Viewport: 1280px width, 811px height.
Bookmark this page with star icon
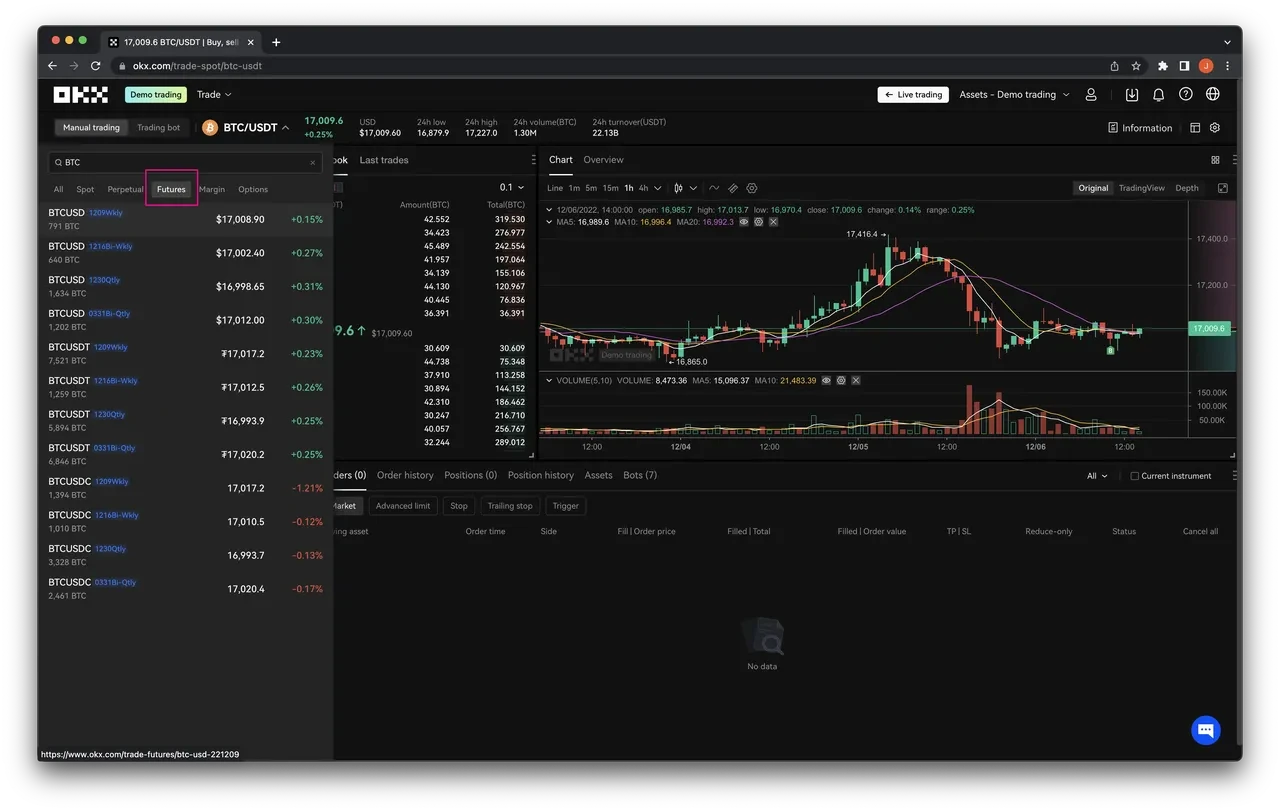(1136, 66)
